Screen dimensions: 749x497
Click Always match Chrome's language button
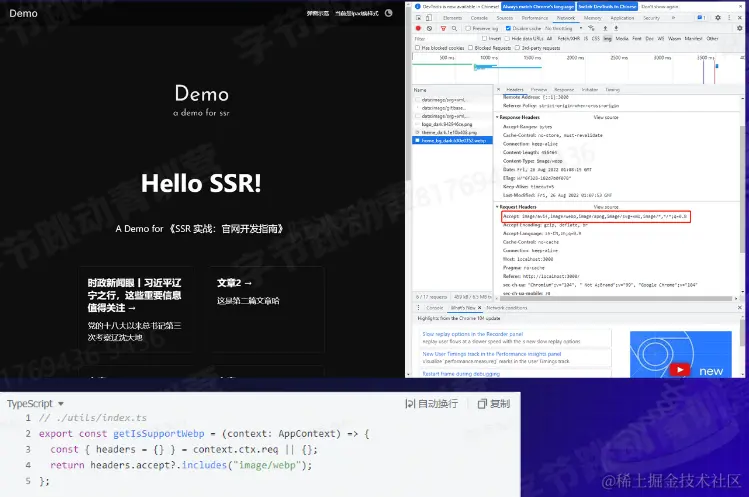pyautogui.click(x=538, y=7)
